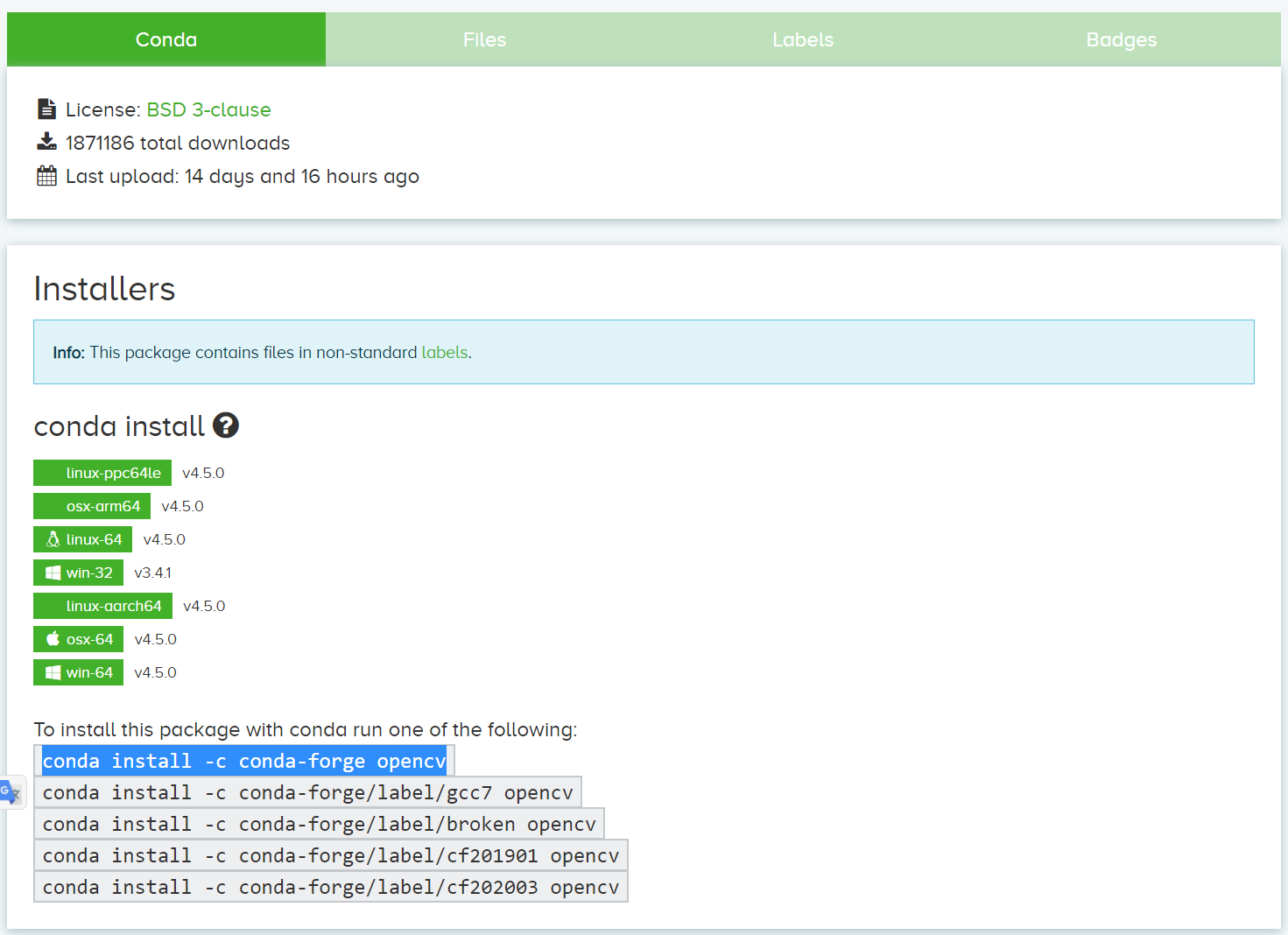Screen dimensions: 1288x935
Task: Select the linux-ppc64le platform badge
Action: click(102, 473)
